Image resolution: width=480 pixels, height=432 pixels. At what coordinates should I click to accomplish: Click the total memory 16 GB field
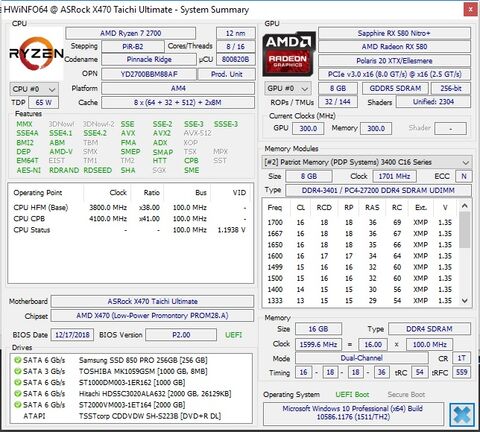[x=318, y=329]
